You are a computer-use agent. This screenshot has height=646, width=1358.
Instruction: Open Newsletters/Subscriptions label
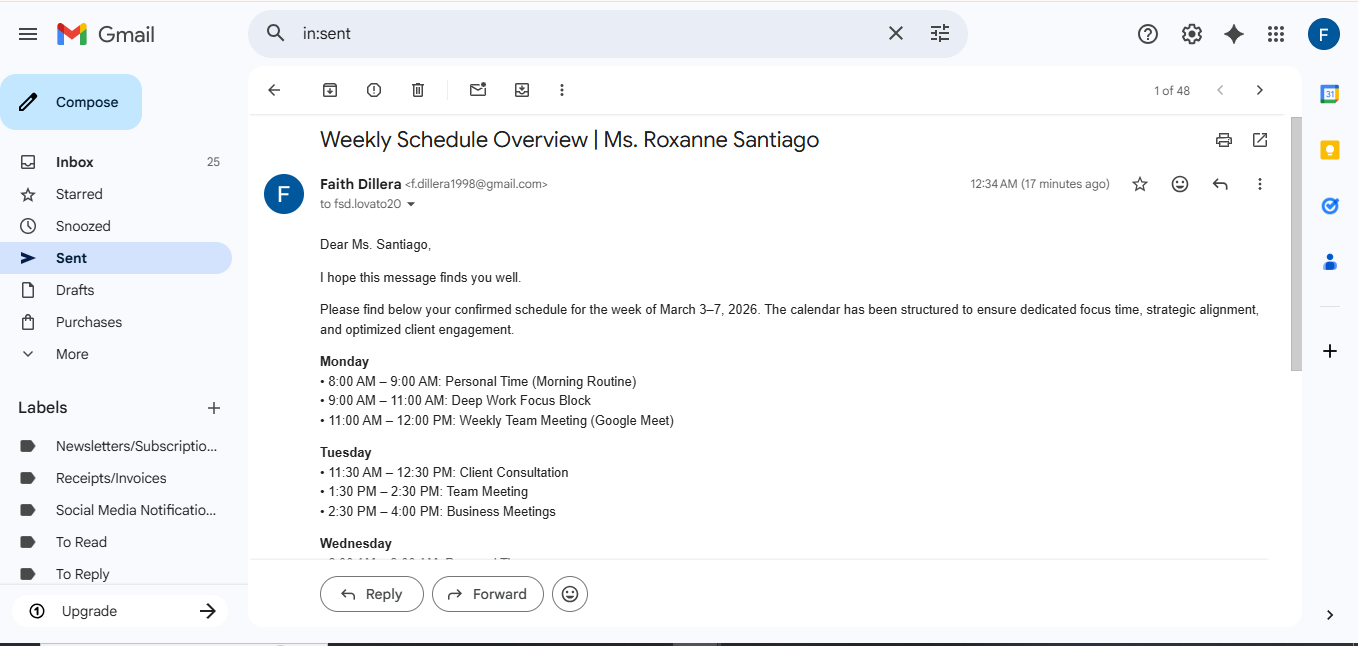pyautogui.click(x=116, y=446)
